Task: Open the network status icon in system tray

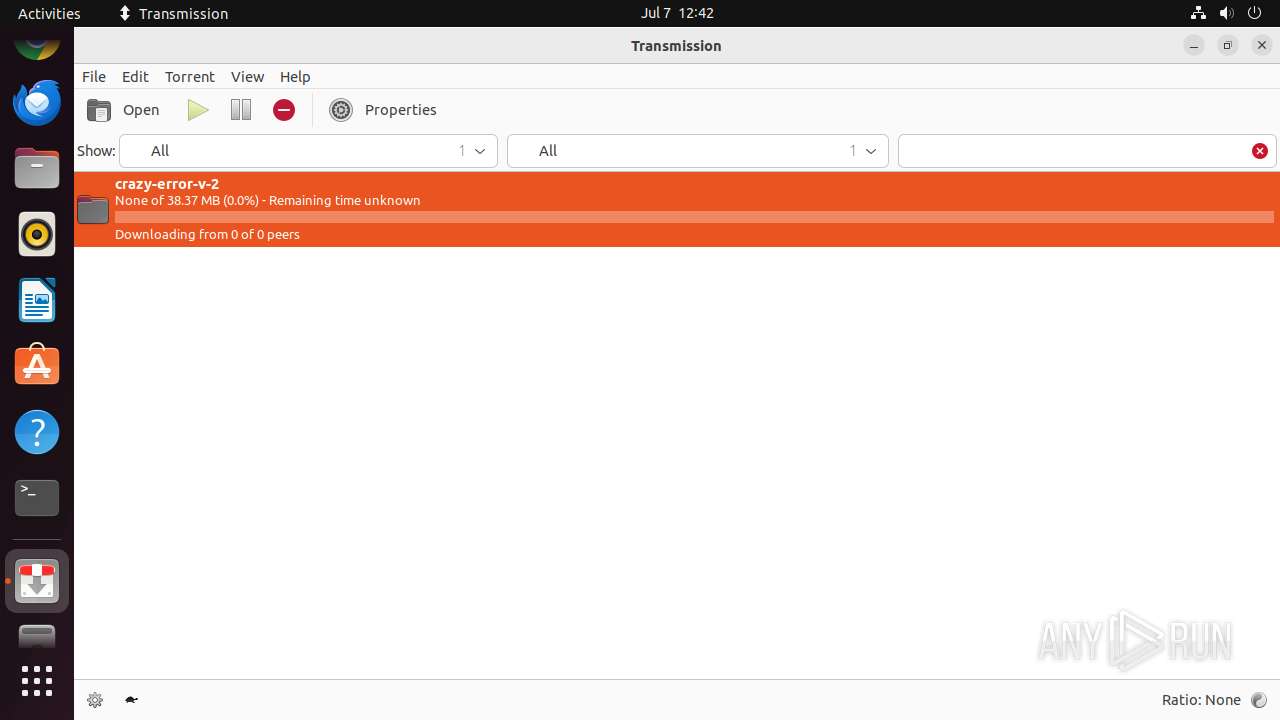Action: [1198, 13]
